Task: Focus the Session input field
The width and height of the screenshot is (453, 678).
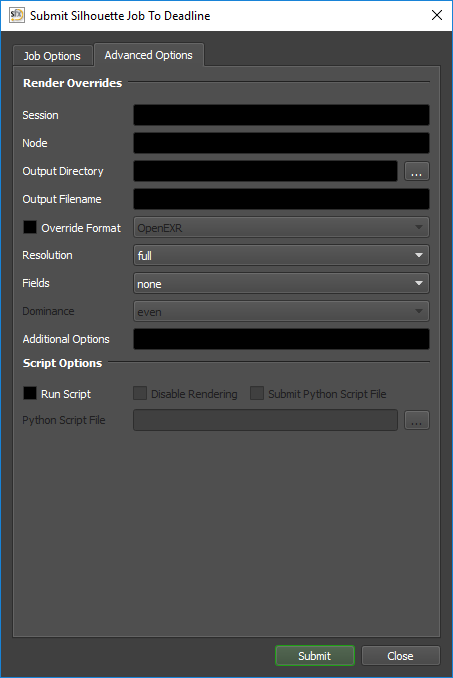Action: [x=281, y=115]
